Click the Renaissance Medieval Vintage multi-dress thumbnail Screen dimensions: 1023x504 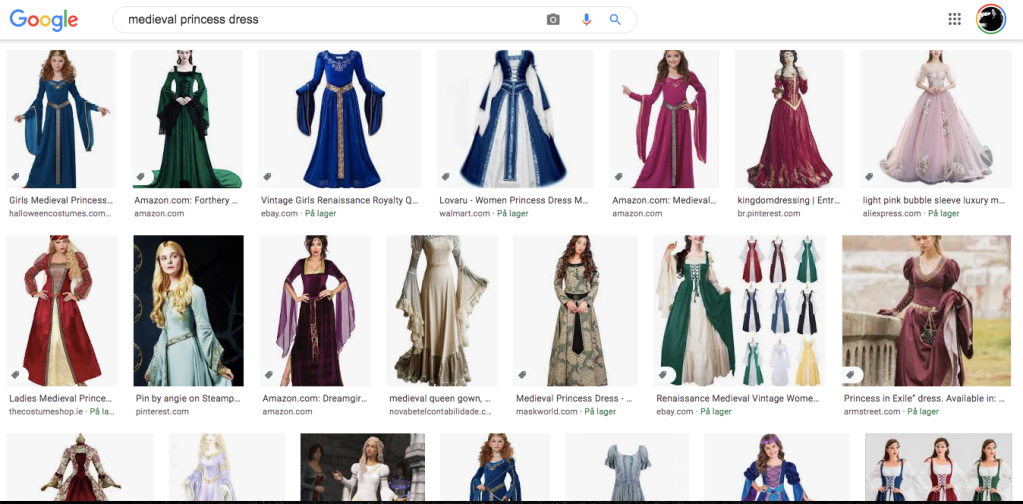click(x=739, y=310)
